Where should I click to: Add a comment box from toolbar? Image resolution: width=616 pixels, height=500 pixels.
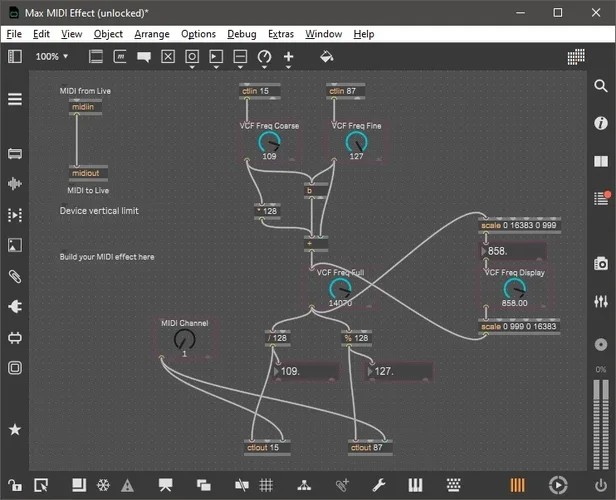tap(144, 57)
